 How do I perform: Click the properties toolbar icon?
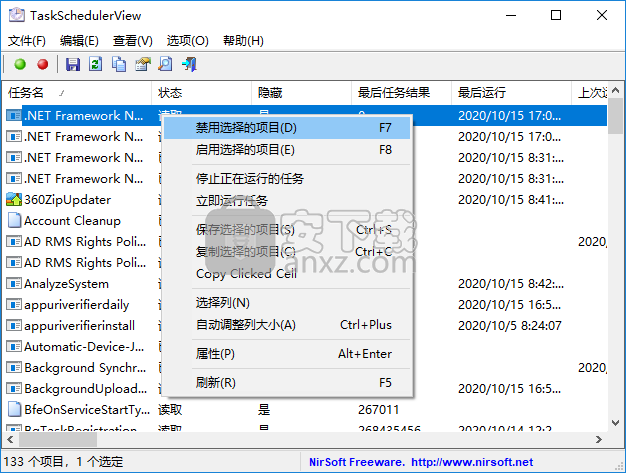pos(143,64)
